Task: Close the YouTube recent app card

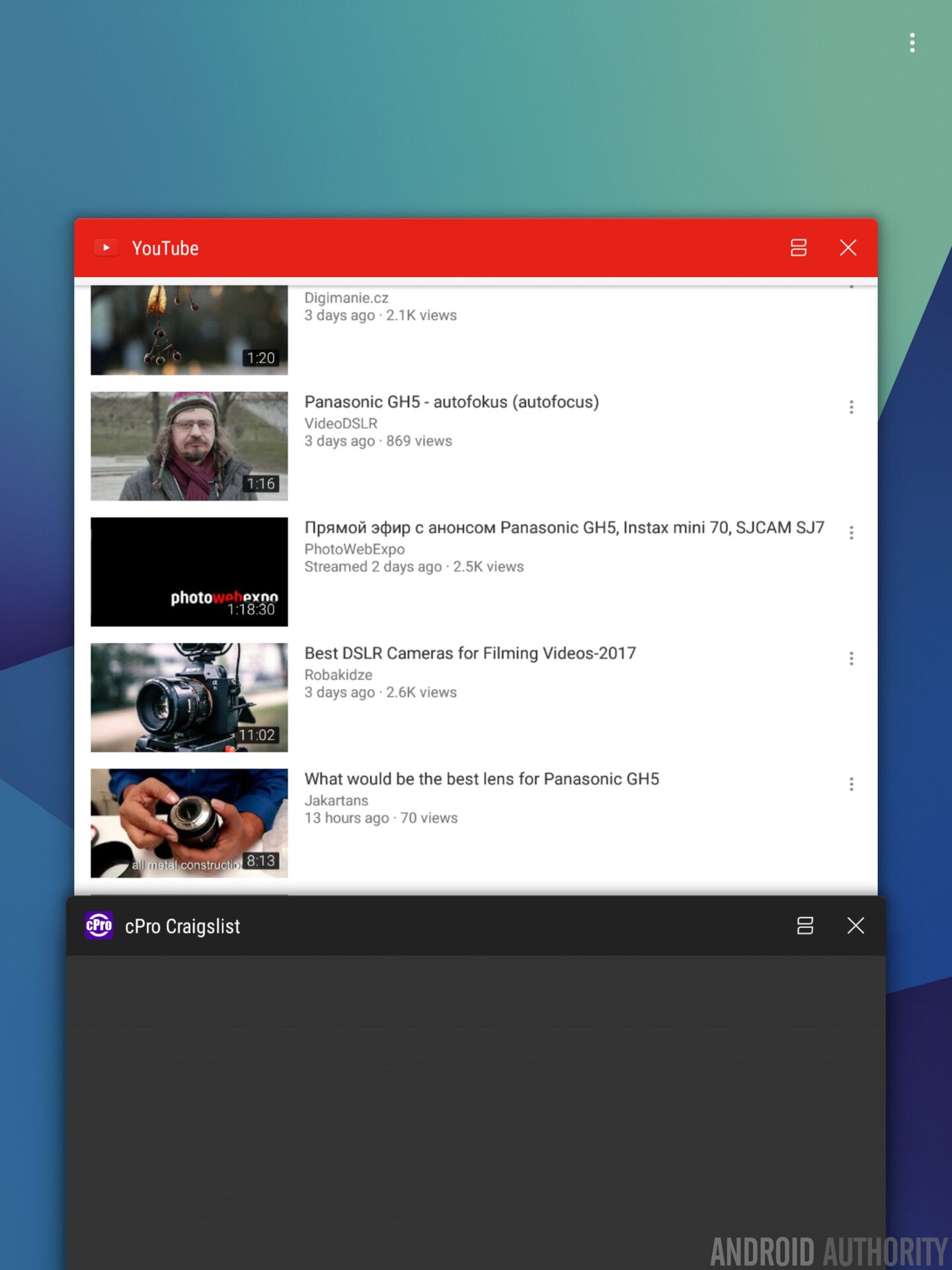Action: pyautogui.click(x=848, y=248)
